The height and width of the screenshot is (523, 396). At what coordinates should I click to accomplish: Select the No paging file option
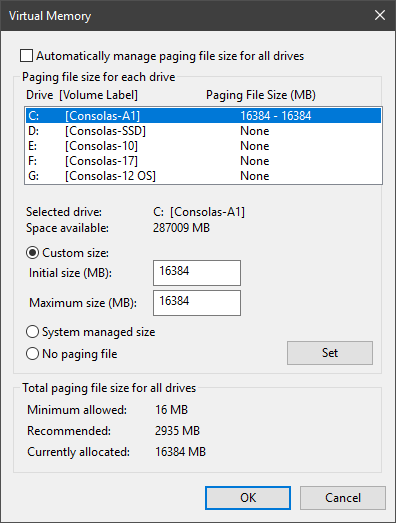tap(32, 354)
